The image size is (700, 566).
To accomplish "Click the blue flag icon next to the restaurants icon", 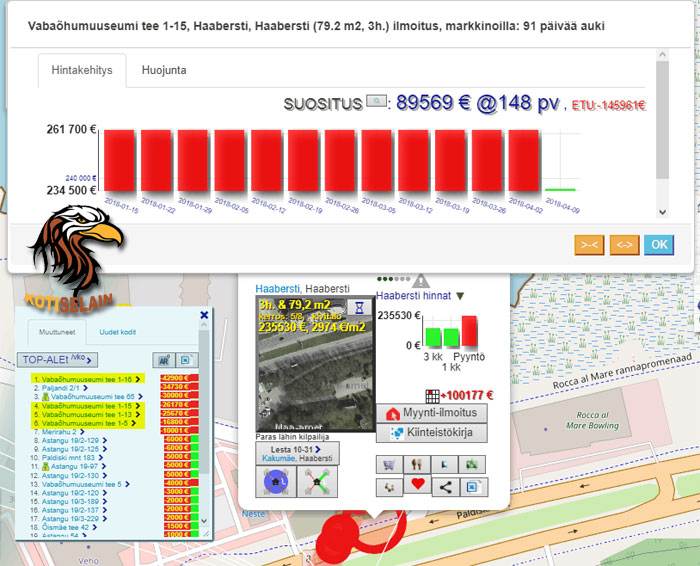I will pyautogui.click(x=445, y=465).
